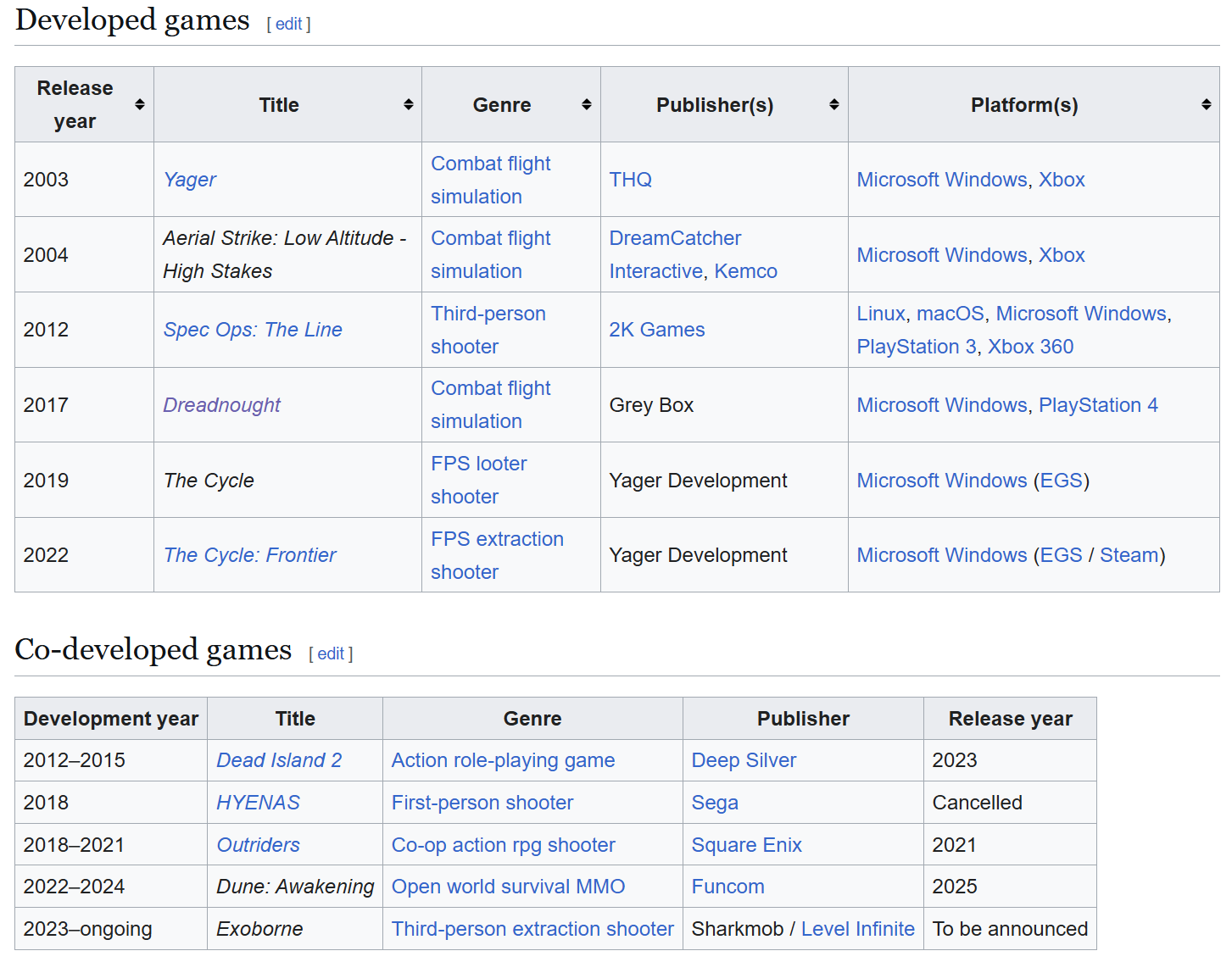The width and height of the screenshot is (1232, 962).
Task: Edit the Co-developed games section
Action: point(331,653)
